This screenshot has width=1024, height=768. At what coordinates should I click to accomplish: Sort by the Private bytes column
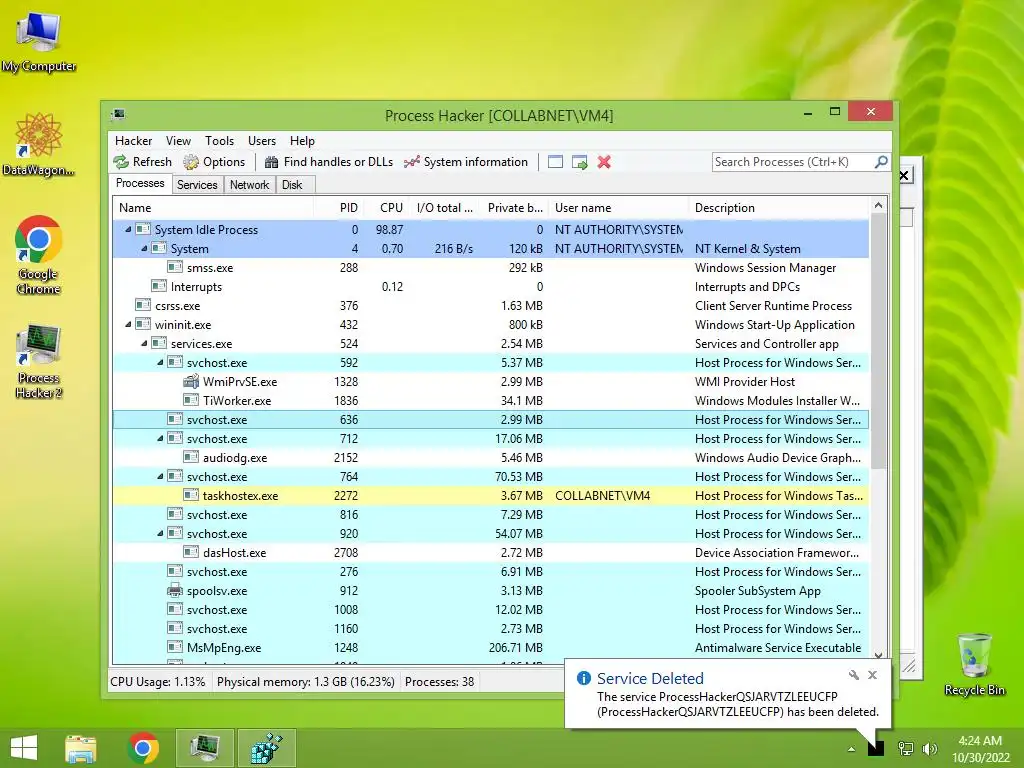coord(512,208)
